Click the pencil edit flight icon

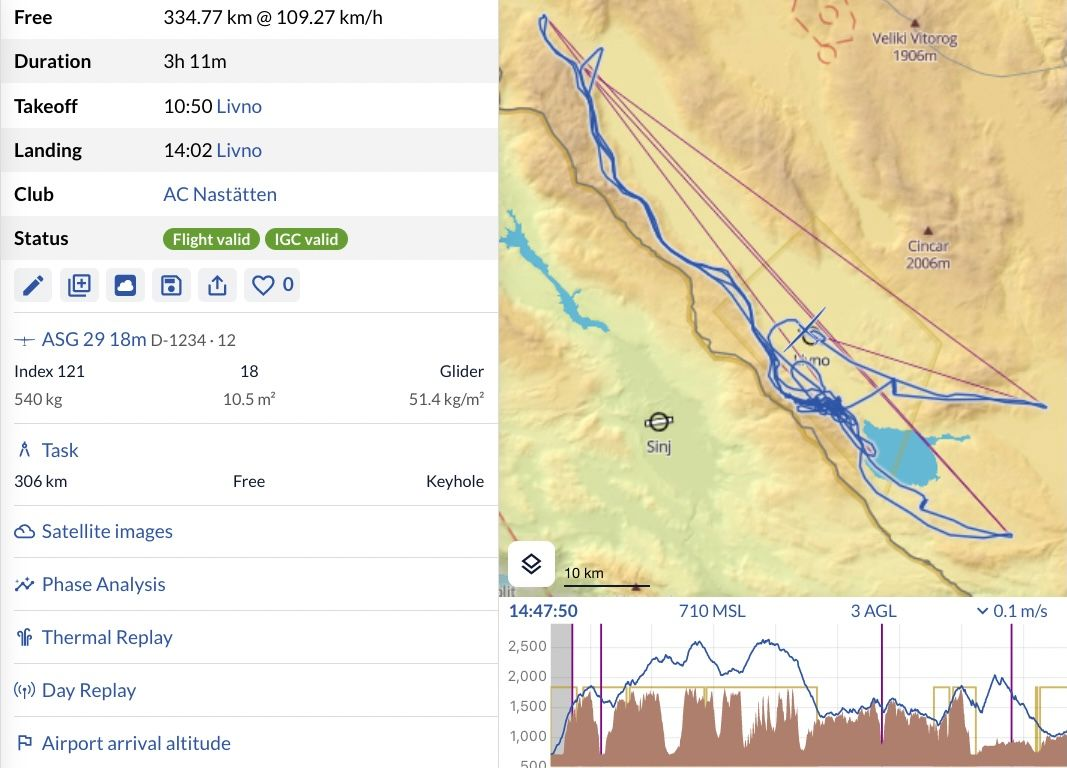33,285
